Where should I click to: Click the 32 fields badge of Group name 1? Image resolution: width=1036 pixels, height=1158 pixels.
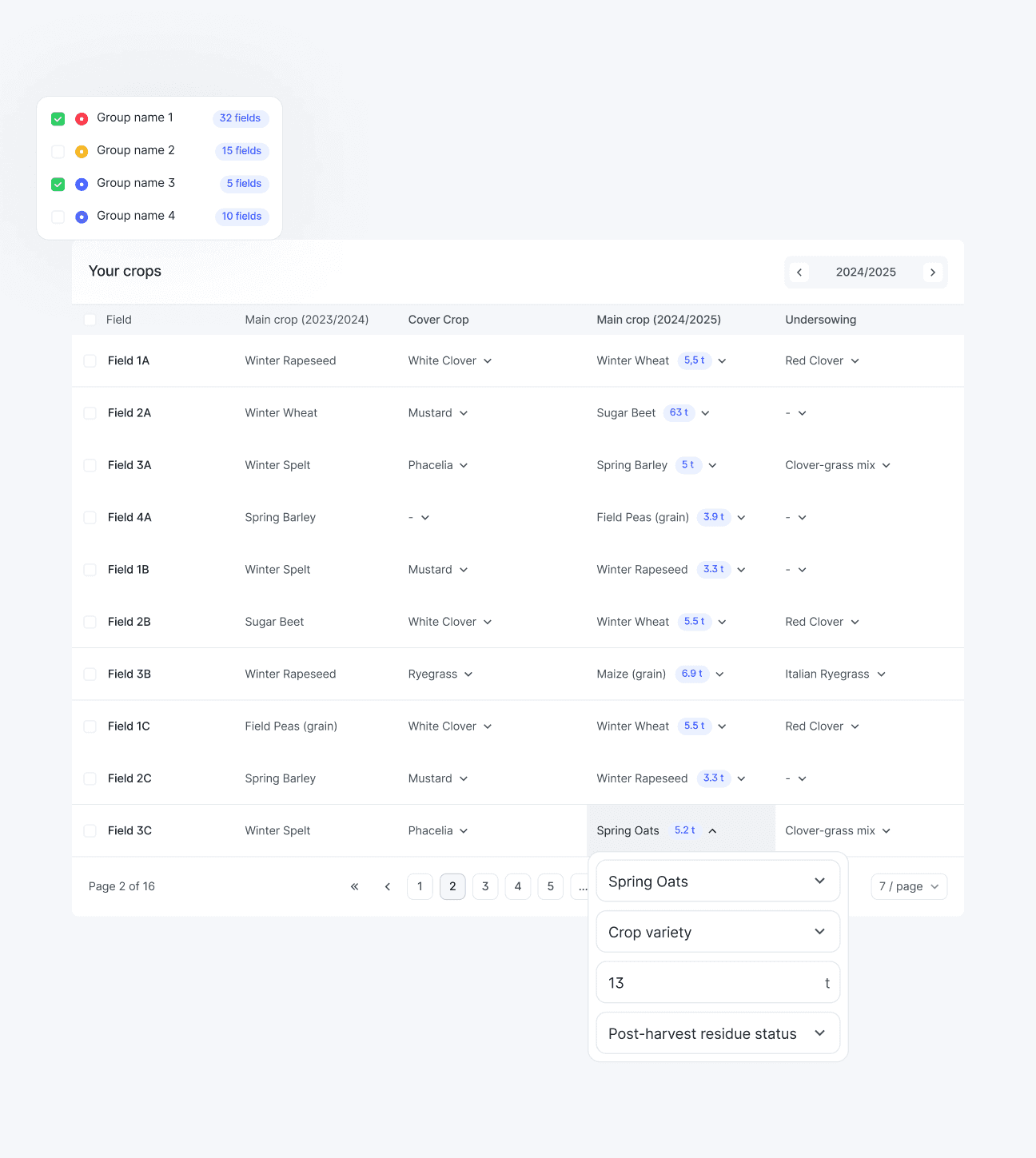[240, 118]
